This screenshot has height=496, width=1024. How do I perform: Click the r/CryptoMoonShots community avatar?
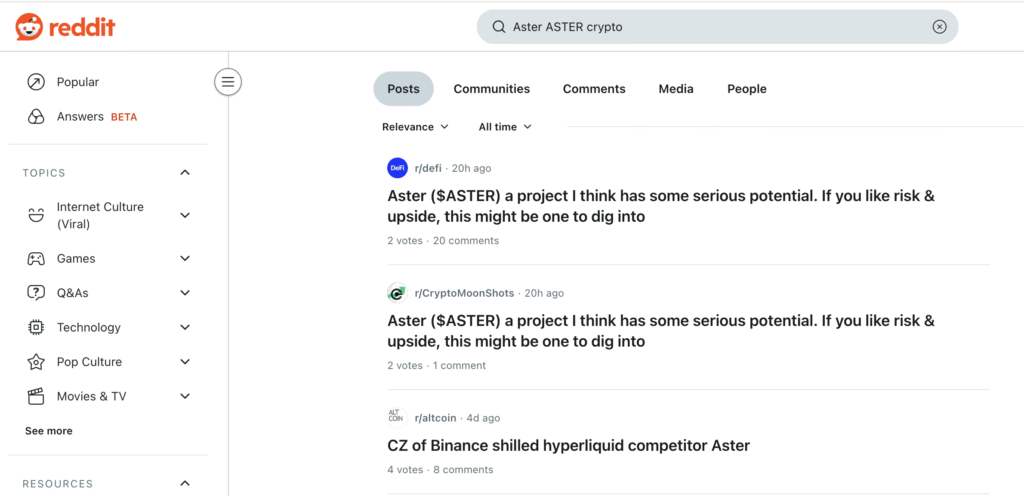tap(397, 293)
